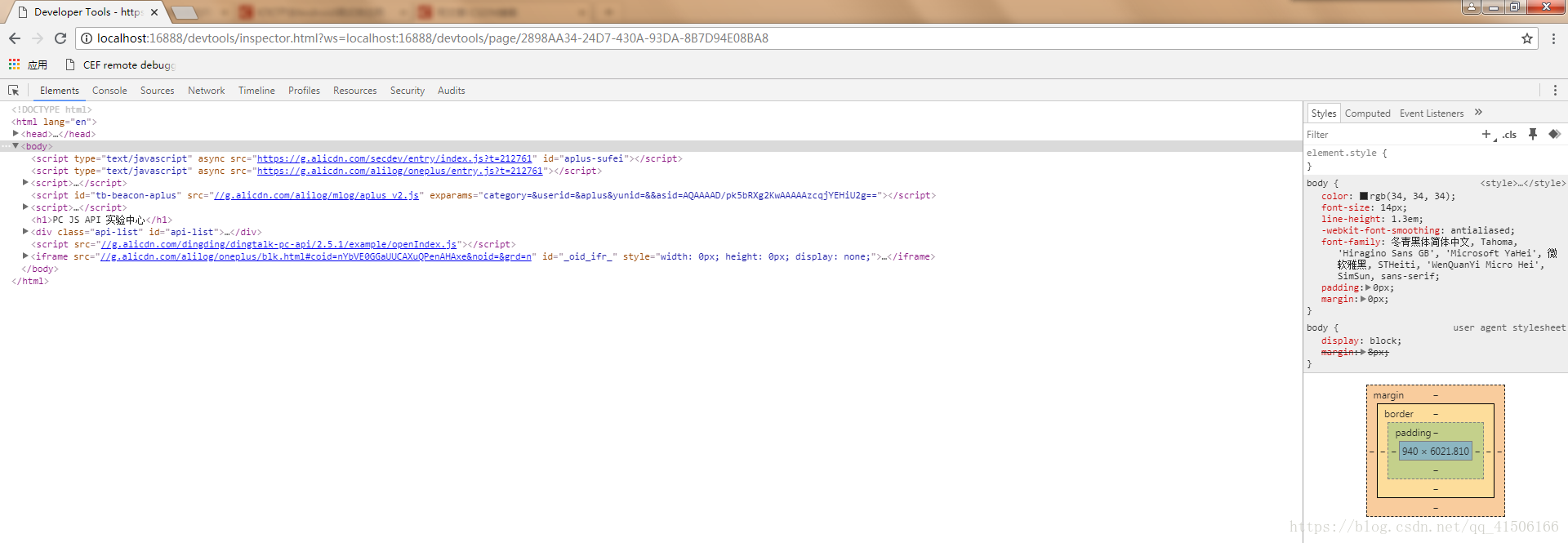Open the Chrome three-dot menu

1553,38
